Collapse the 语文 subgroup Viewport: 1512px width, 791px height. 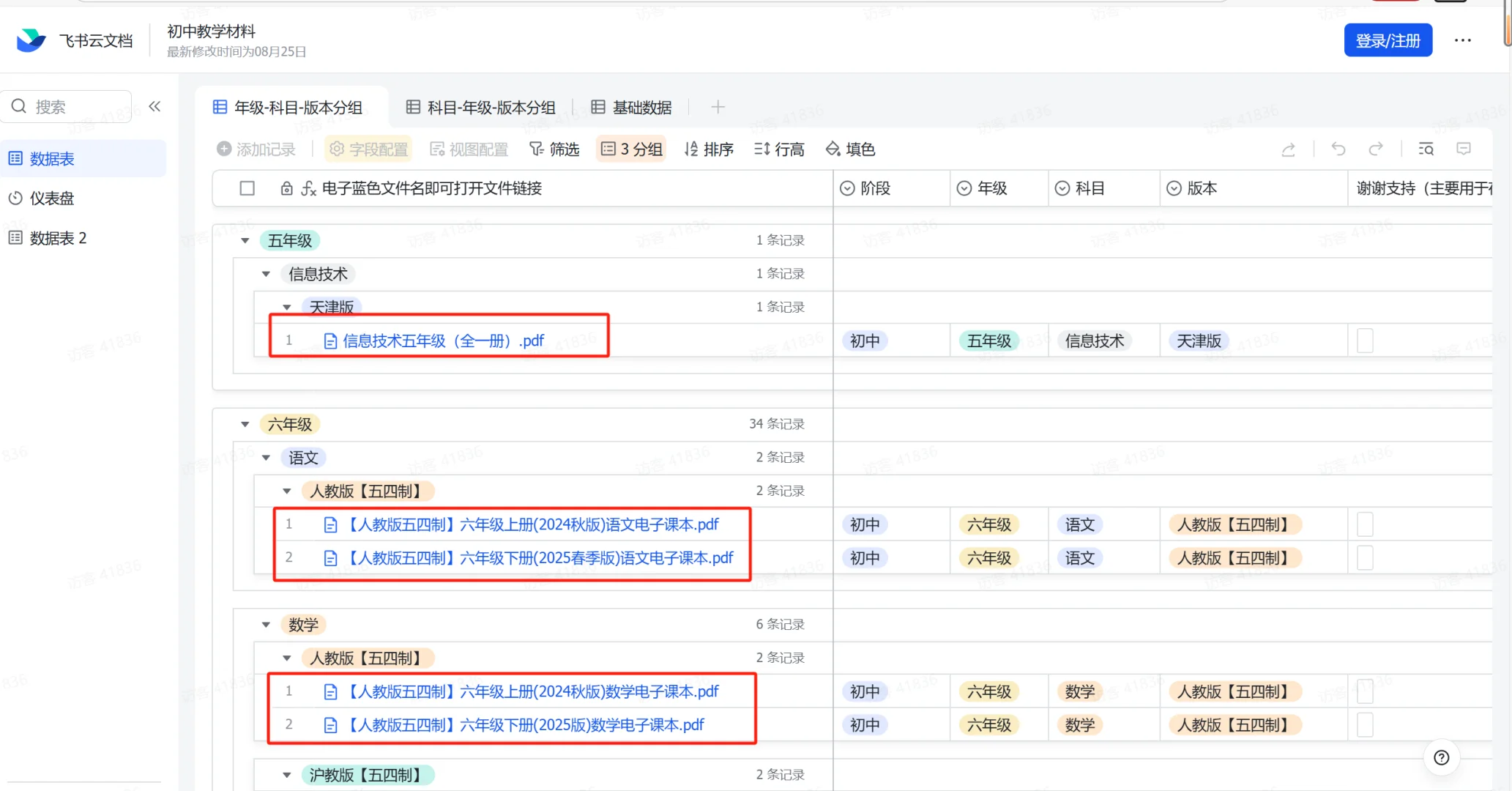click(266, 458)
